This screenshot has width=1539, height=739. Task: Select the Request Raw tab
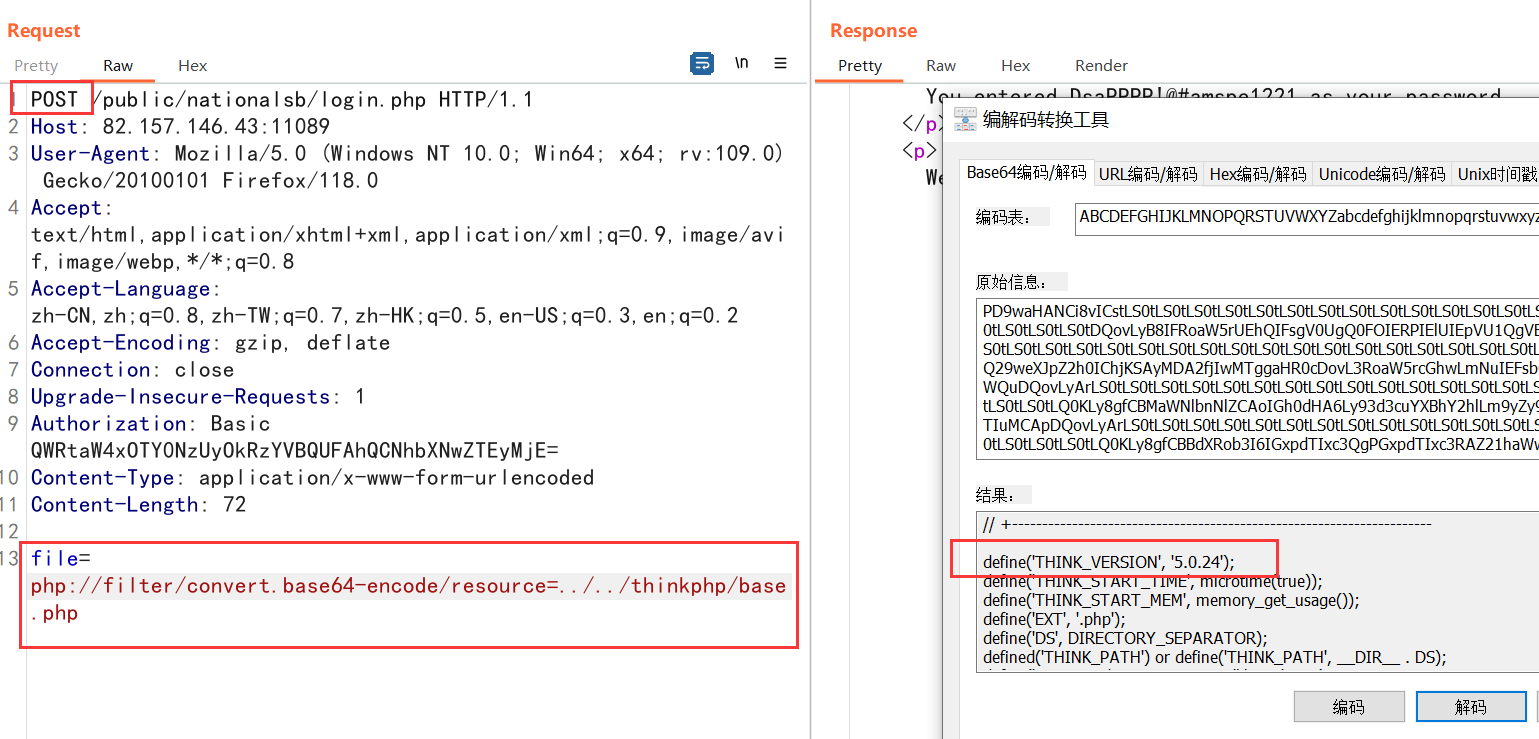coord(118,65)
